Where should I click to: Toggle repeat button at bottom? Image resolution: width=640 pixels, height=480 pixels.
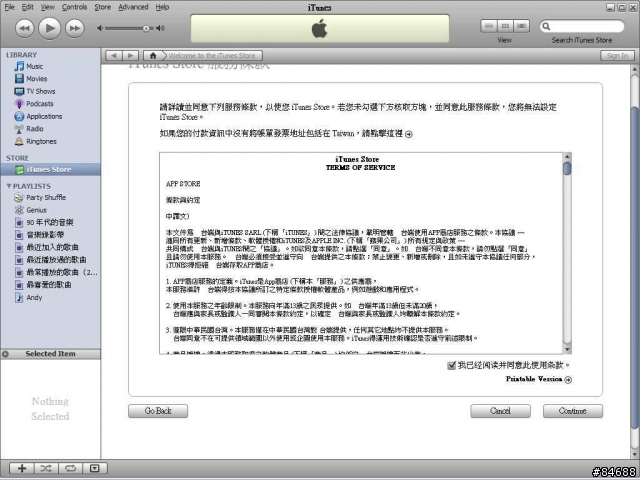pos(70,469)
